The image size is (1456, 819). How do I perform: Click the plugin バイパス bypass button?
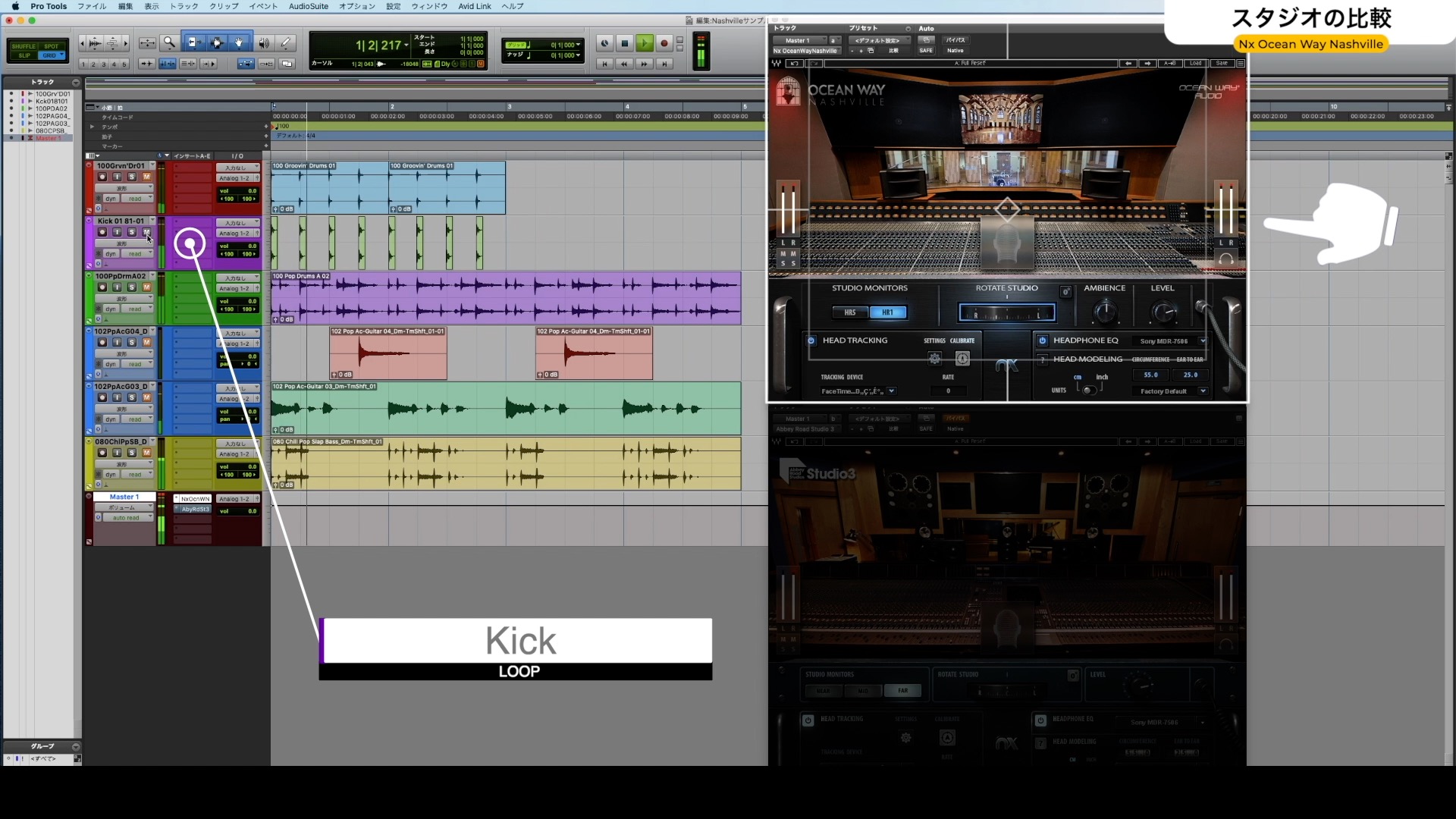tap(955, 40)
